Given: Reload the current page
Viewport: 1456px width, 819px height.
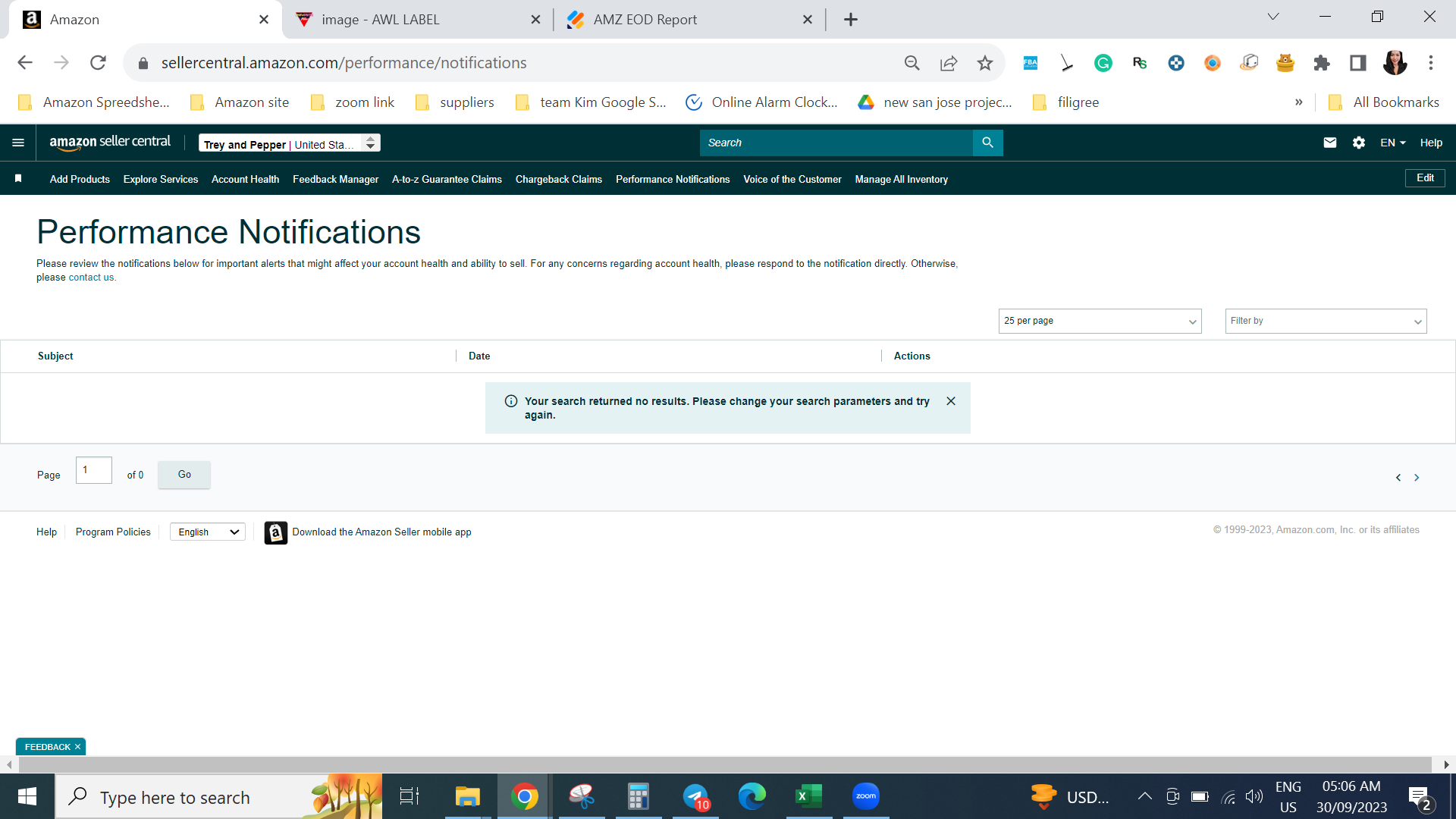Looking at the screenshot, I should [x=98, y=63].
